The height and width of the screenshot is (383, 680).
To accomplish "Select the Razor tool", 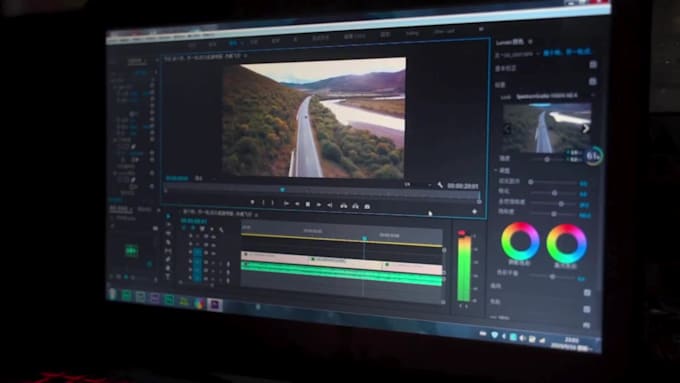I will (168, 242).
